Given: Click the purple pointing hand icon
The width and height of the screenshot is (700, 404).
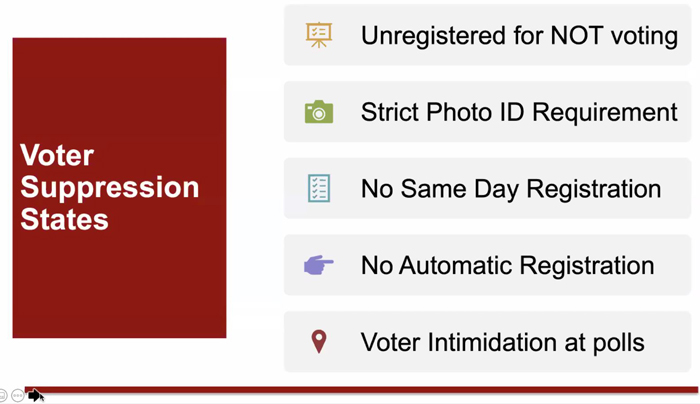Looking at the screenshot, I should (x=318, y=265).
